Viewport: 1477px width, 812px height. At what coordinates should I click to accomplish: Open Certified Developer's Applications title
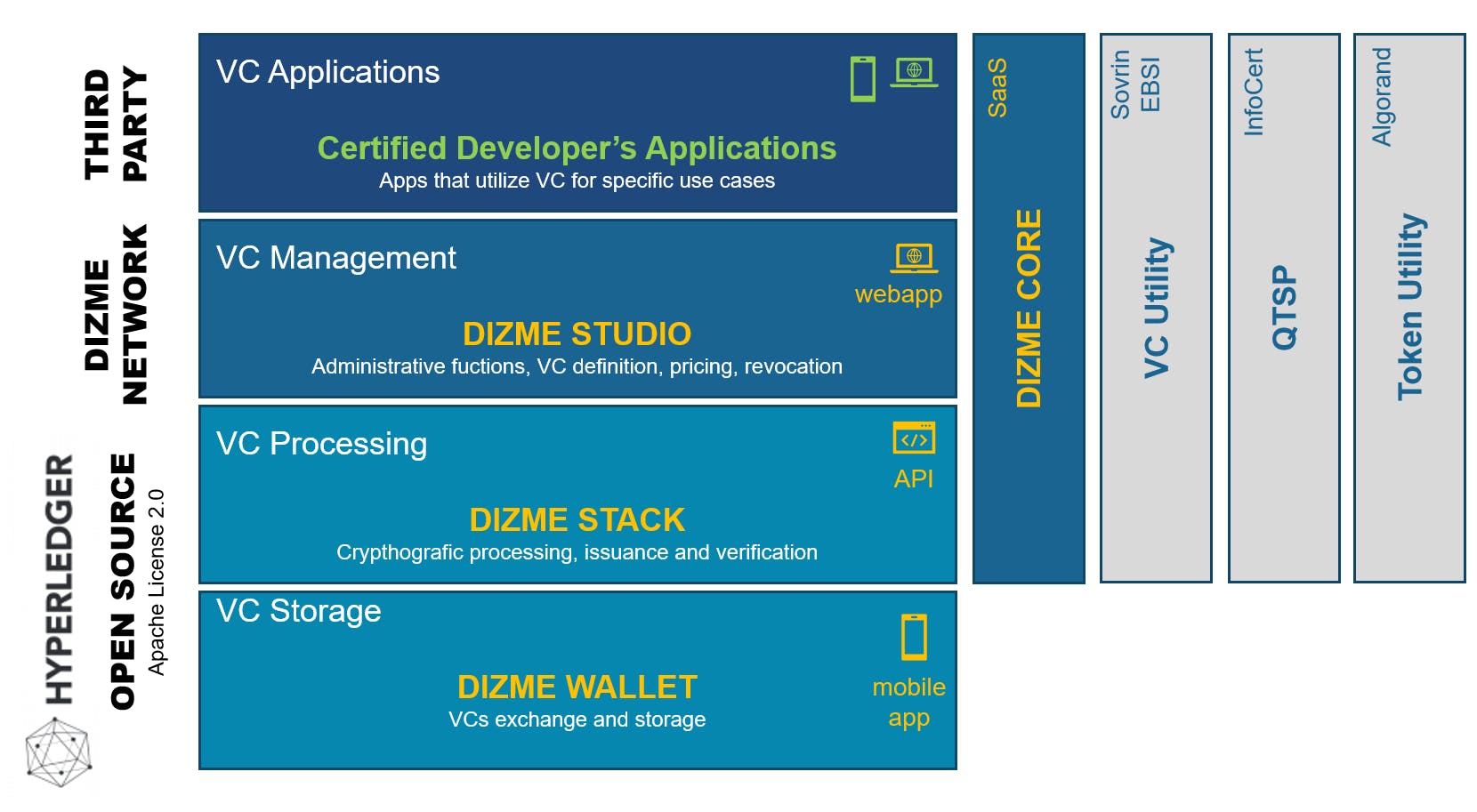pyautogui.click(x=577, y=149)
